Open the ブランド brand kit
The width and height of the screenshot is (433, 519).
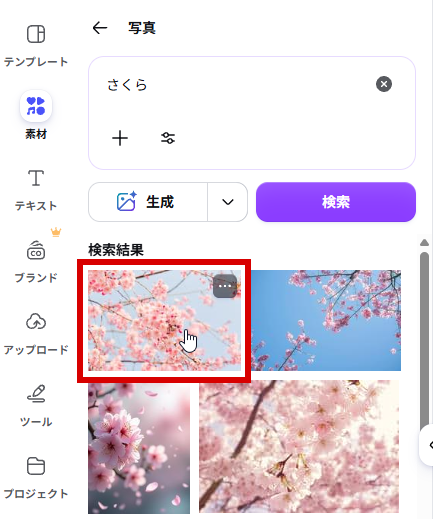pos(36,262)
